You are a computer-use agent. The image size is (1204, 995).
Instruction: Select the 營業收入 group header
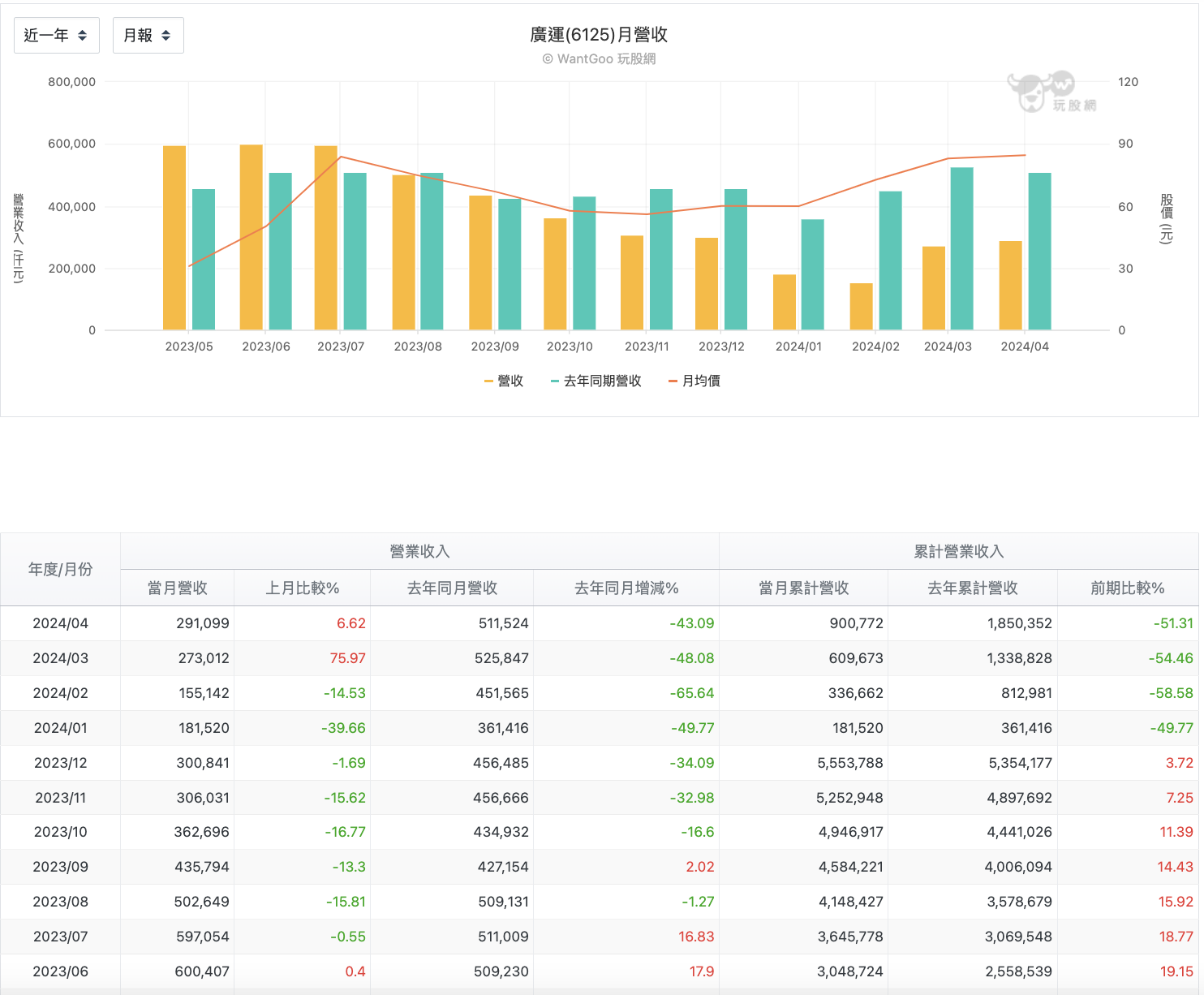[x=419, y=552]
